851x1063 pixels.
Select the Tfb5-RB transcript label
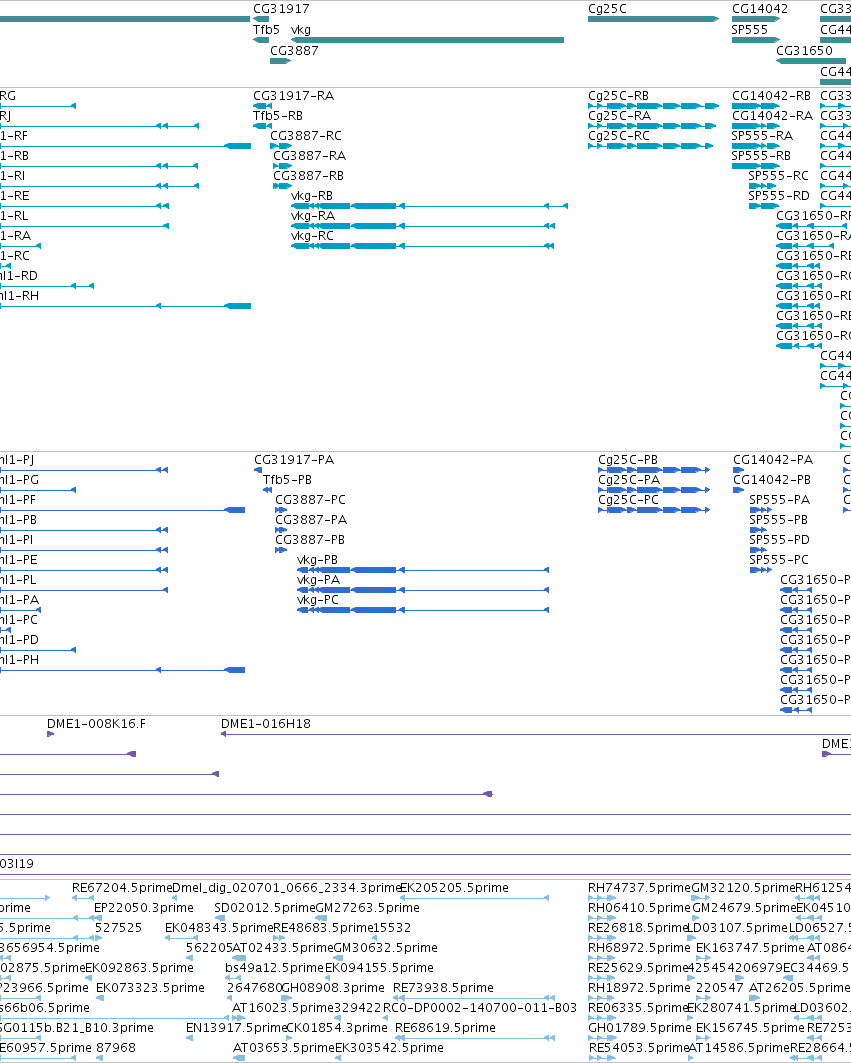[278, 116]
